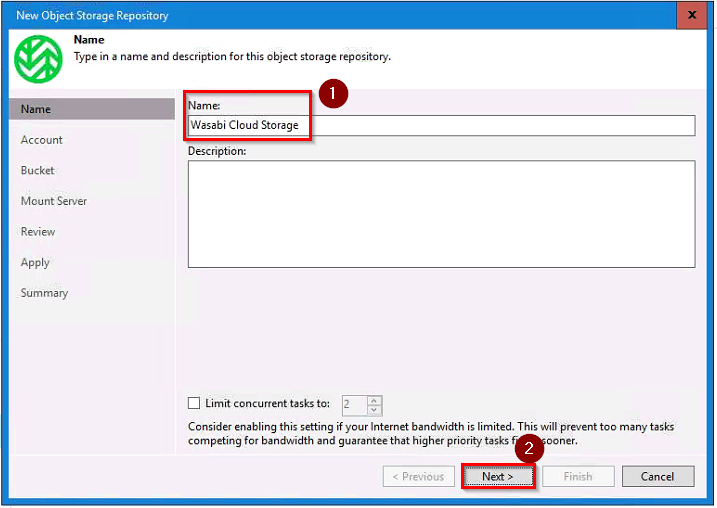Go to the Bucket wizard step

pos(37,171)
